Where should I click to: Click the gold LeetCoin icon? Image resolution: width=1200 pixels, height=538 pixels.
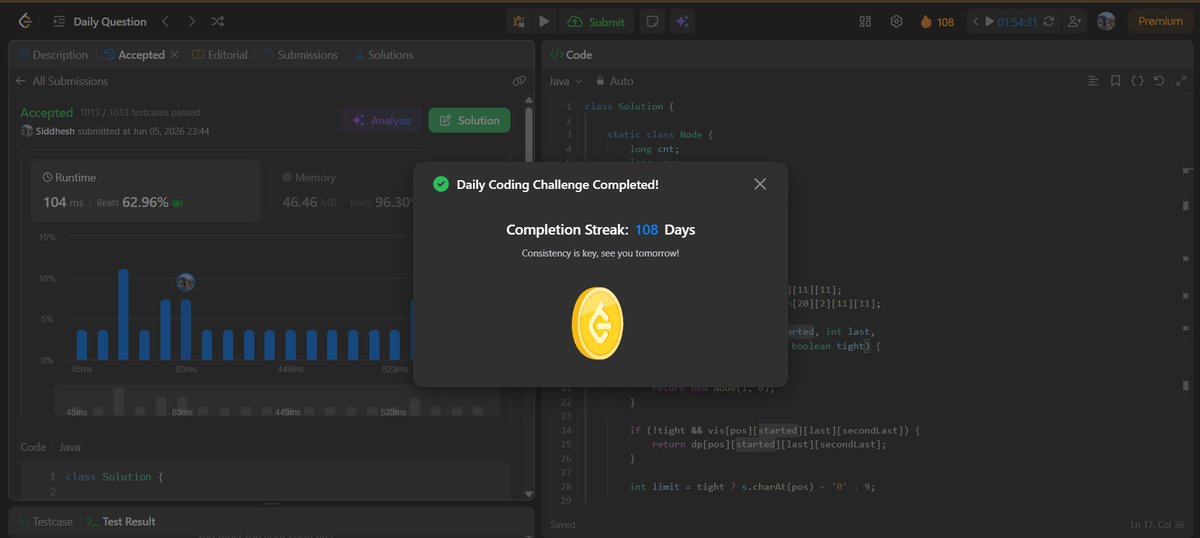(598, 324)
